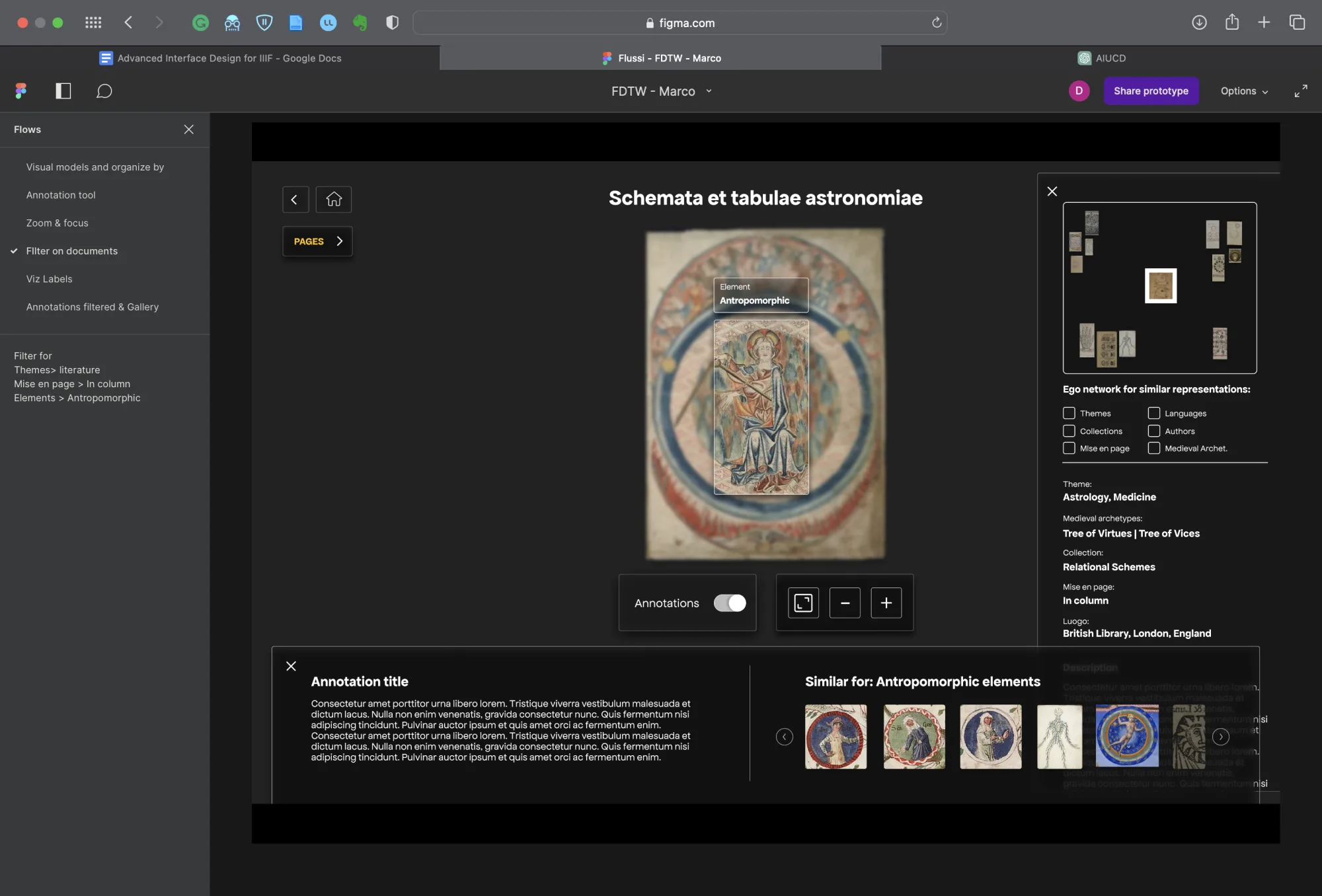
Task: Click the prototype home icon button
Action: pos(334,200)
